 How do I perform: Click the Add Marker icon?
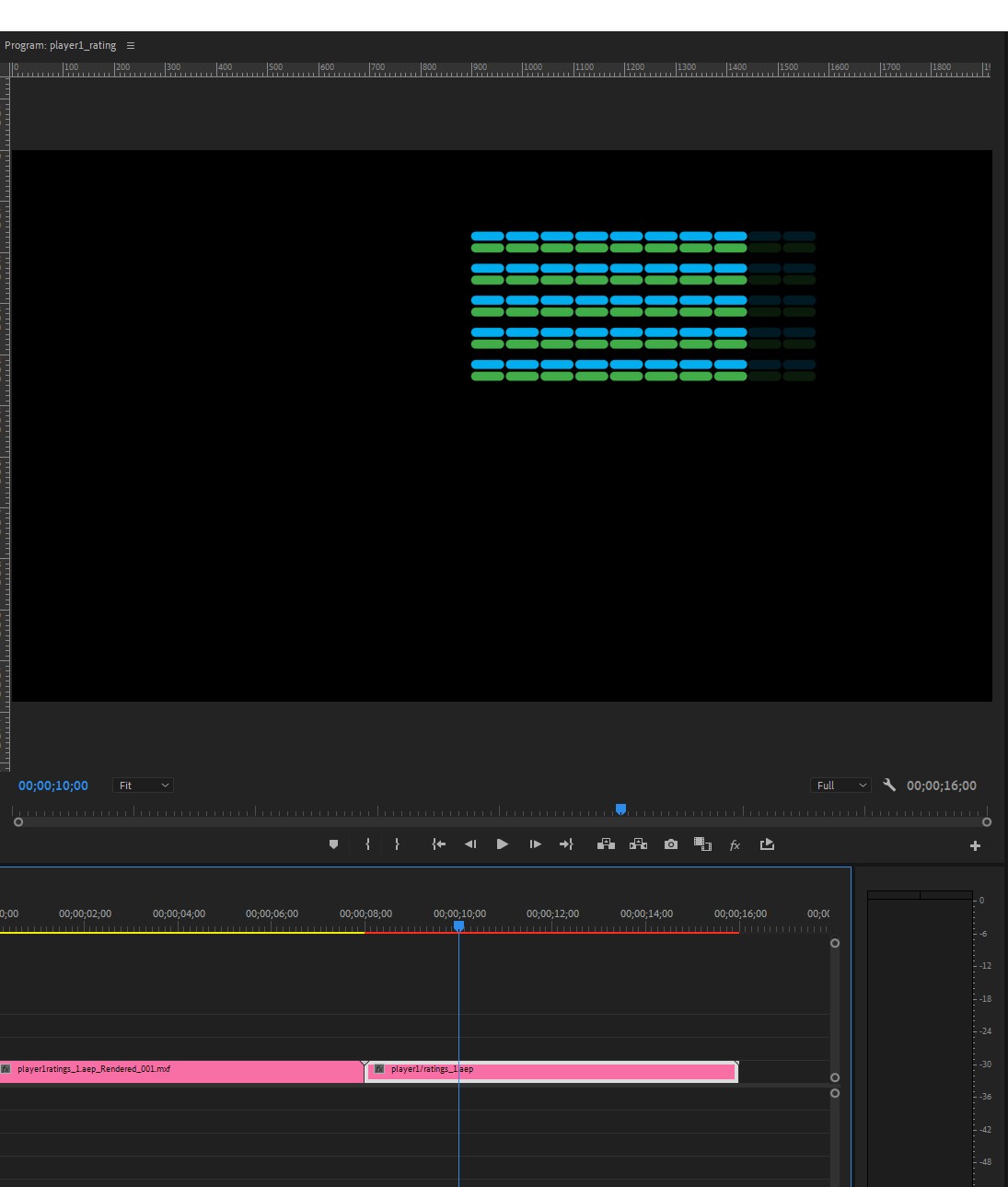pos(333,844)
